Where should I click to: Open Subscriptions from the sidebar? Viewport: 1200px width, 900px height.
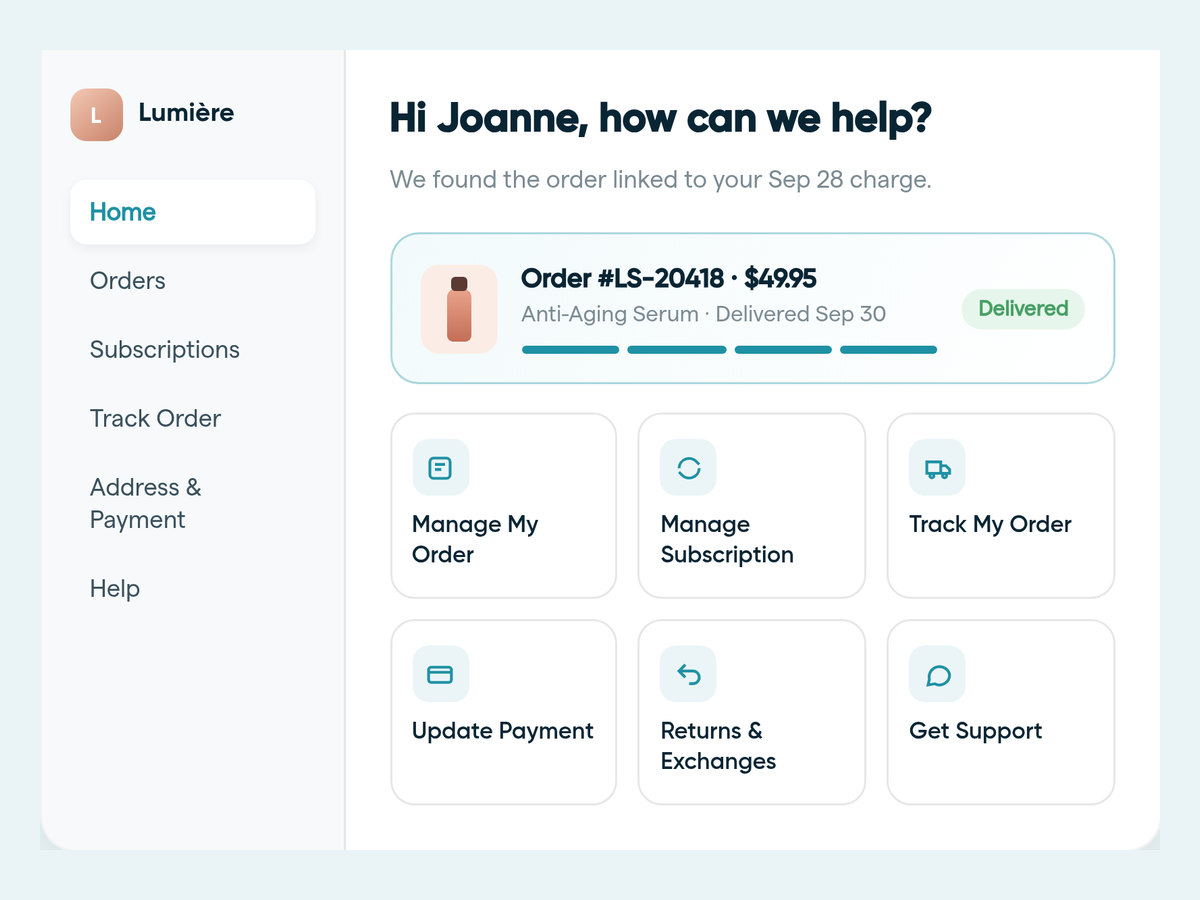point(193,350)
